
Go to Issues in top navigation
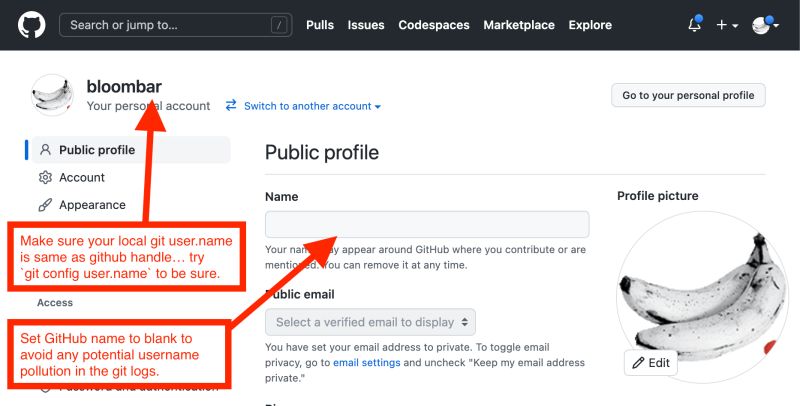[x=366, y=25]
